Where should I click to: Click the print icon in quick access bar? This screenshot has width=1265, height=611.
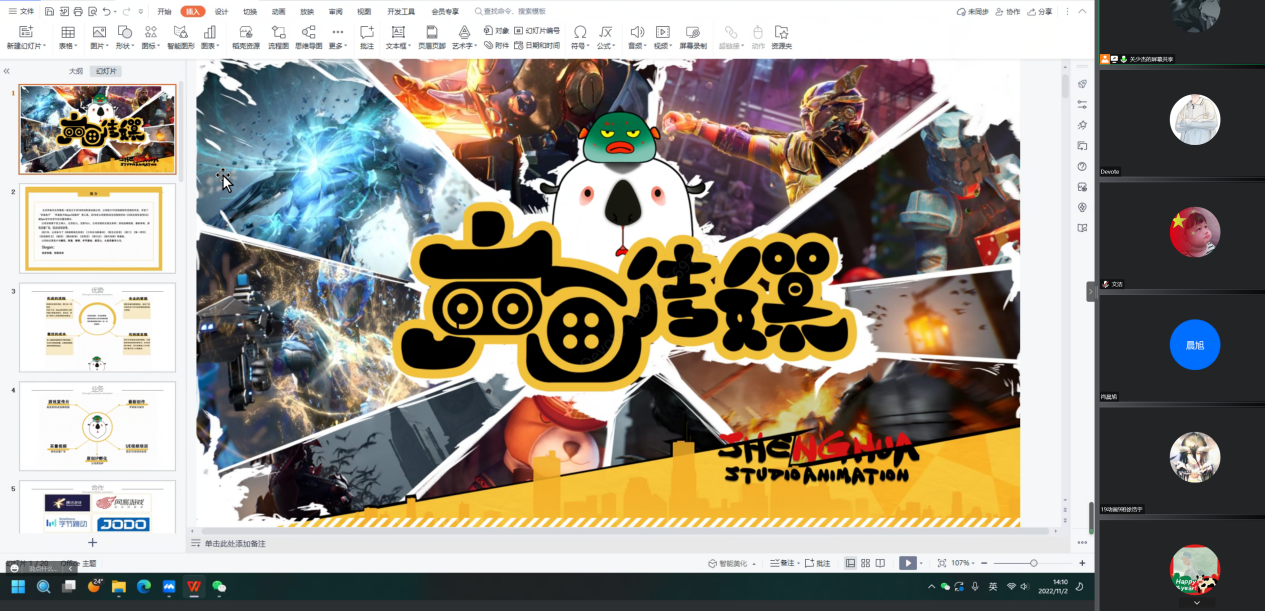78,11
